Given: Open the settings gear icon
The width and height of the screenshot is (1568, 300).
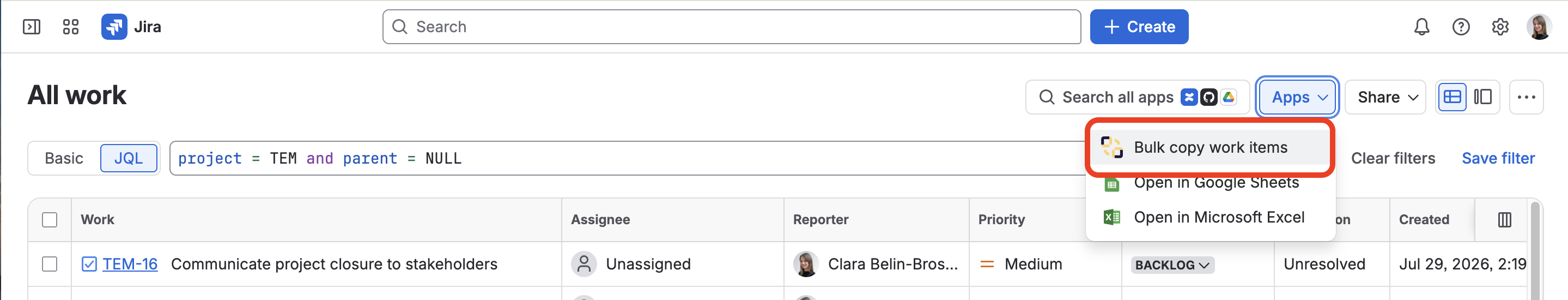Looking at the screenshot, I should click(x=1500, y=27).
